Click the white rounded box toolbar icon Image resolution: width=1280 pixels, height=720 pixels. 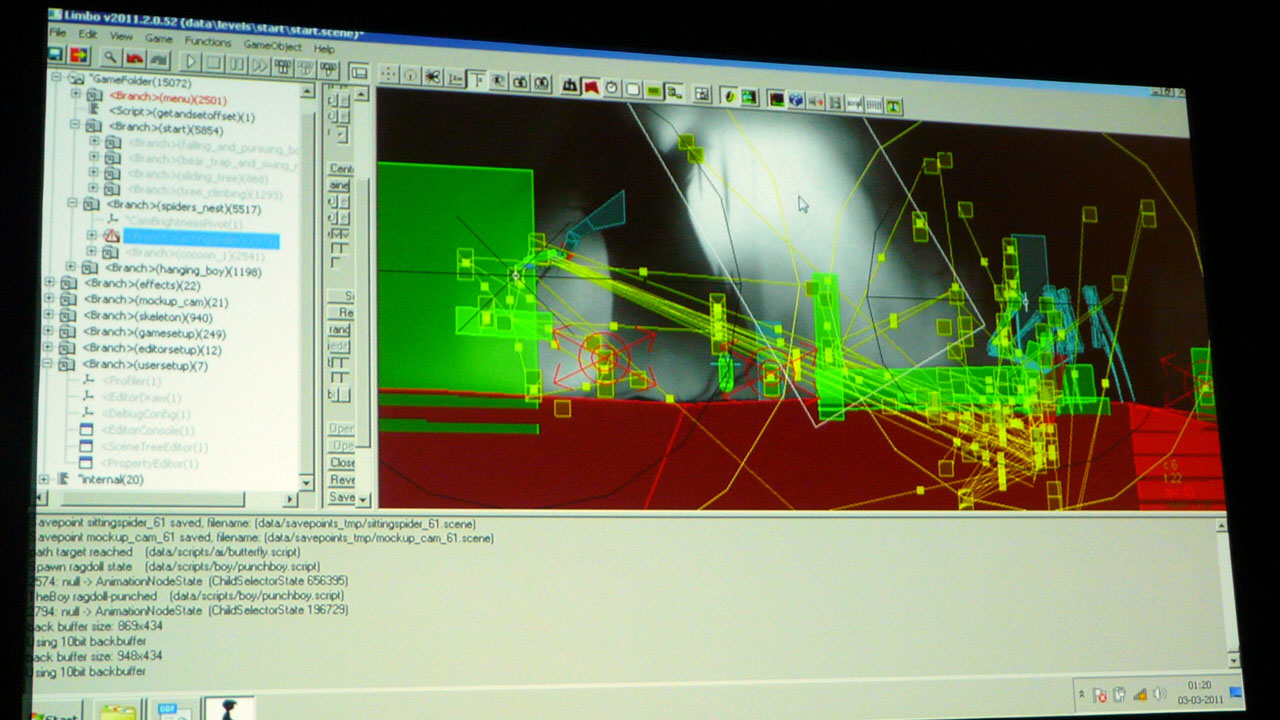point(633,89)
